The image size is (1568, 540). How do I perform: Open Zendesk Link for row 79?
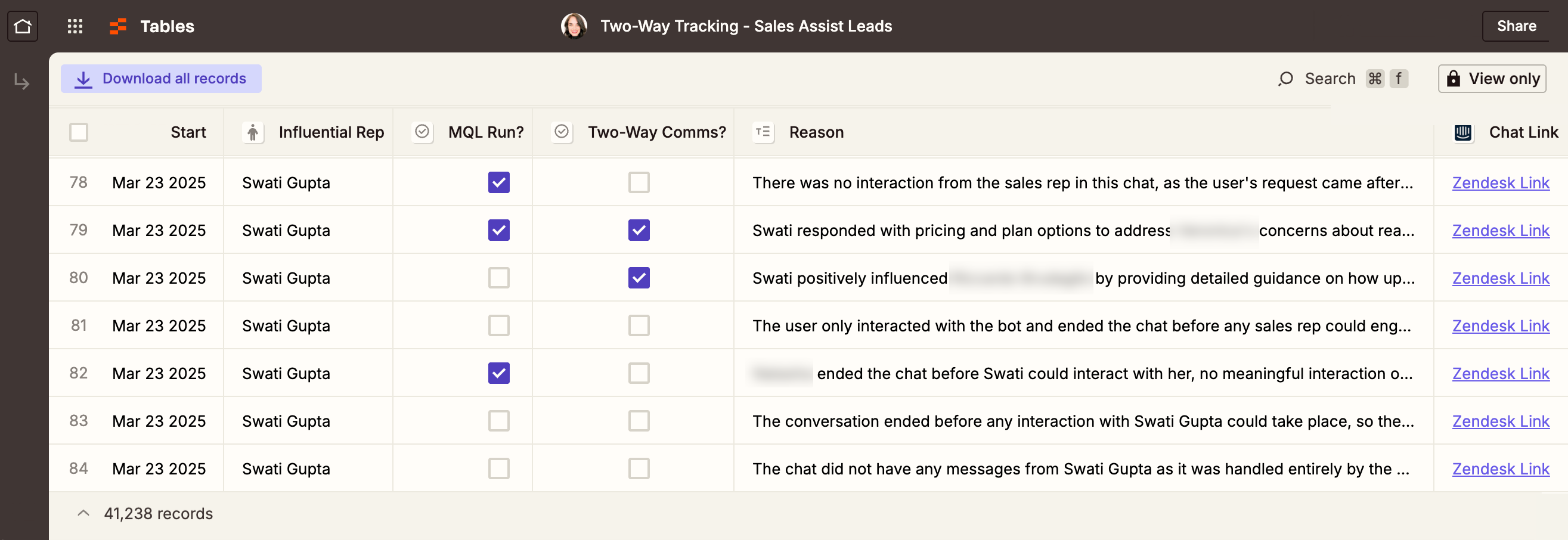(1501, 230)
